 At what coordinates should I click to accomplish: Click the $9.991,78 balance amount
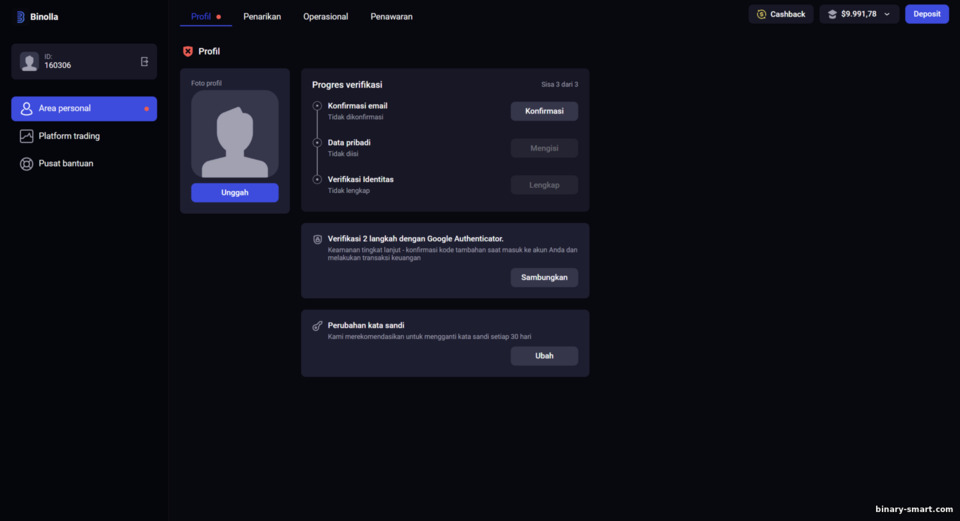(x=858, y=14)
